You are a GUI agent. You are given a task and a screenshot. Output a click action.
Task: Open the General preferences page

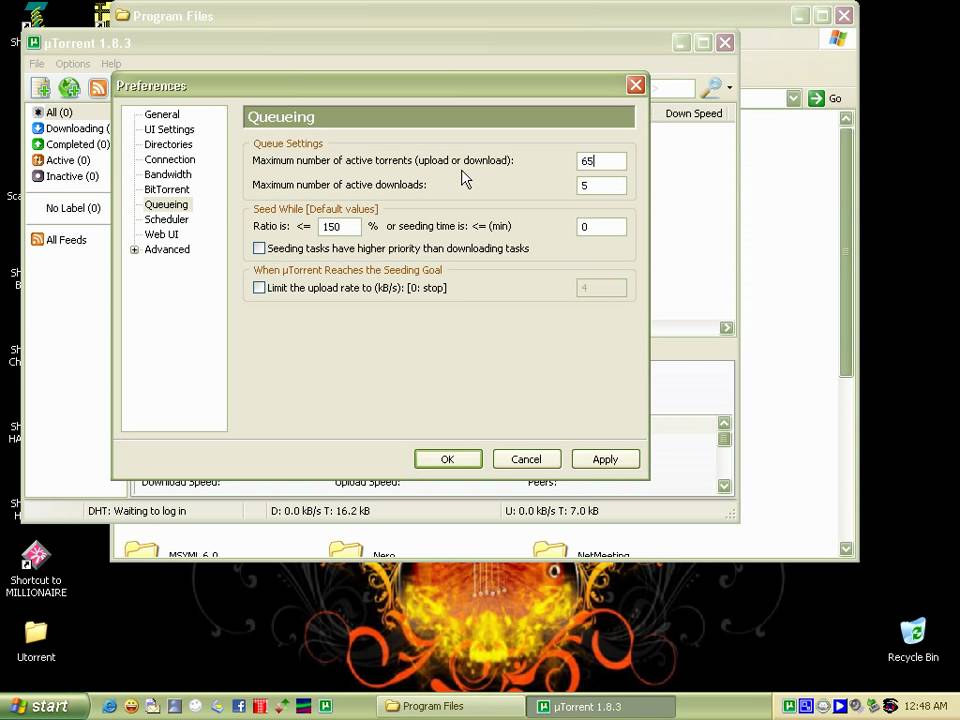coord(162,114)
